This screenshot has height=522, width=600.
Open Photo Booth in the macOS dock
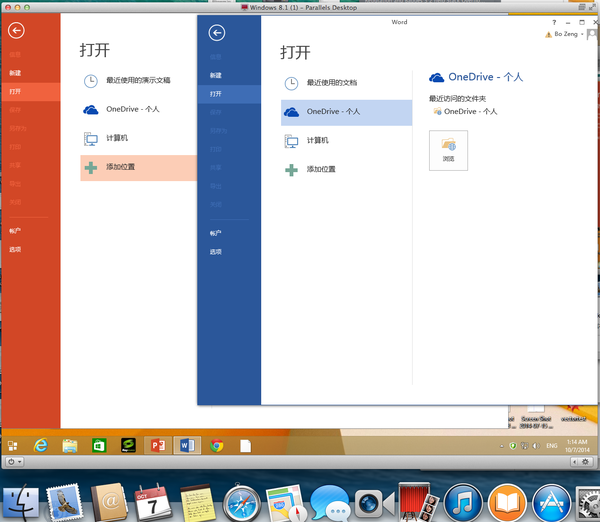[x=419, y=502]
